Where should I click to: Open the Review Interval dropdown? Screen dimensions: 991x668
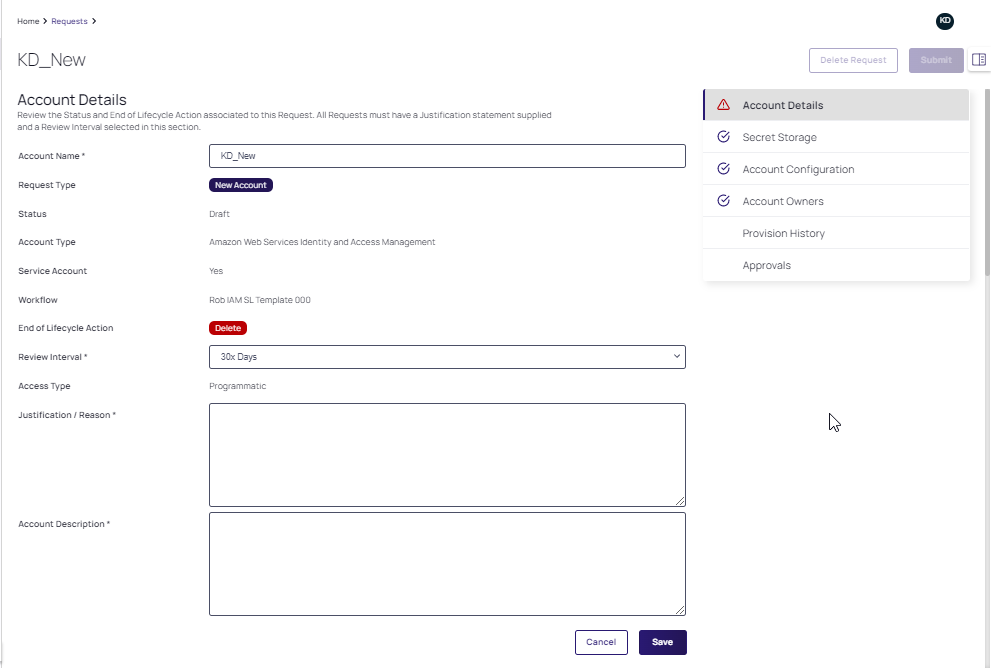447,356
